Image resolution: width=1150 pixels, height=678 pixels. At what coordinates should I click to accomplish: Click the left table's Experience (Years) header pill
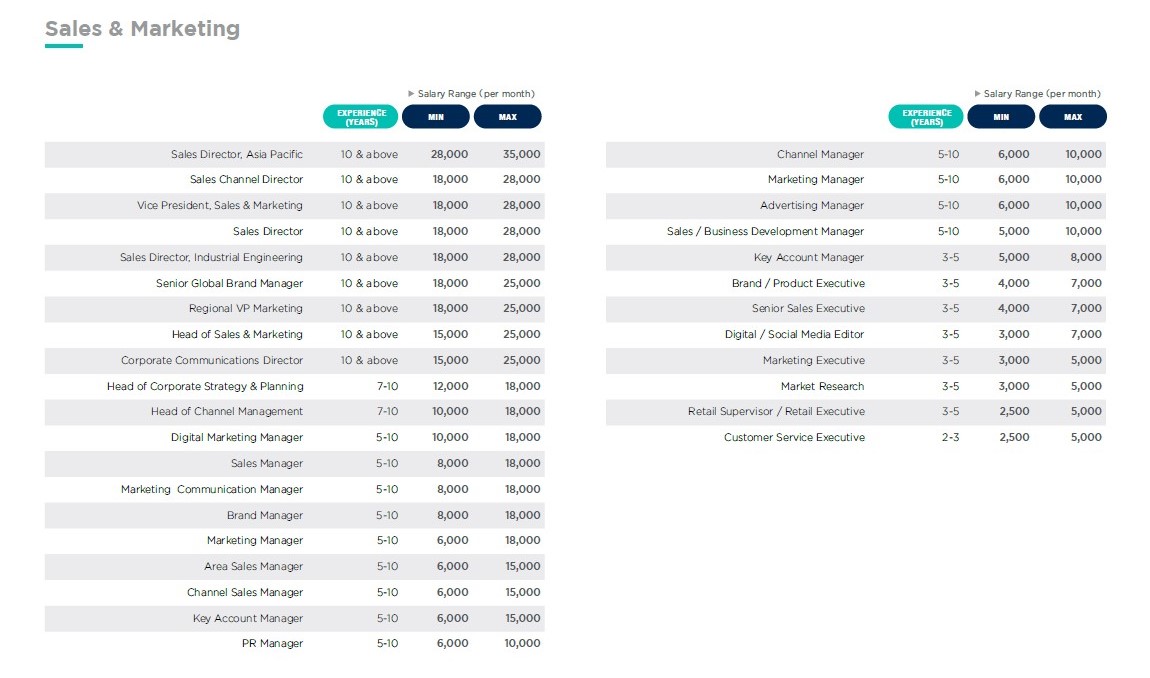click(x=361, y=117)
